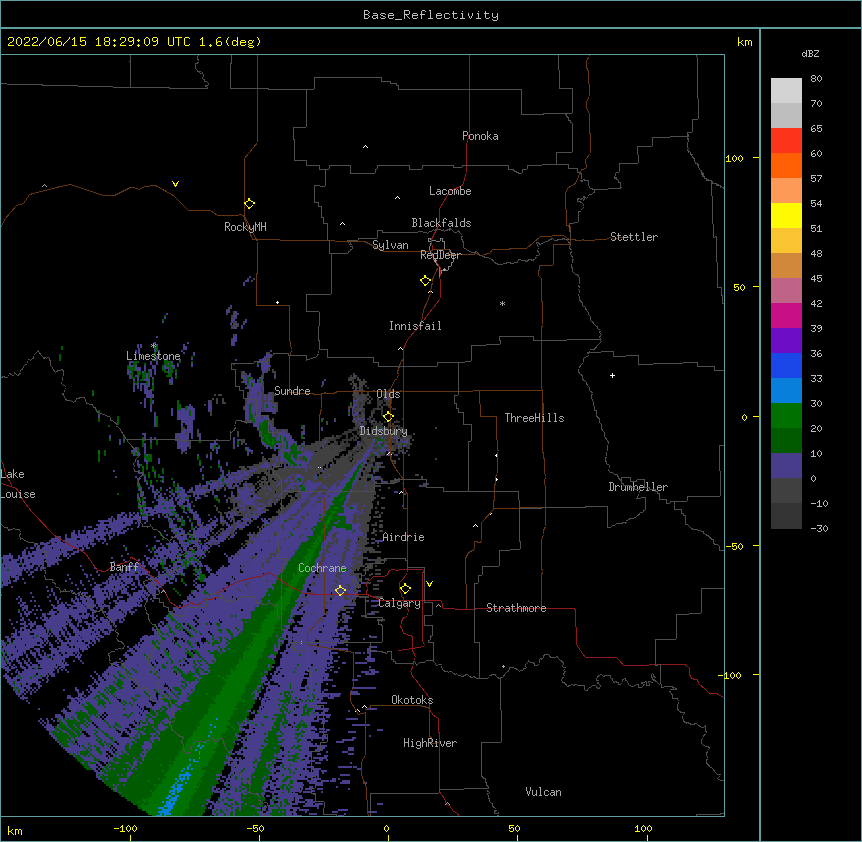Click the yellow diamond marker below Cochrane
The height and width of the screenshot is (842, 862).
(x=340, y=590)
